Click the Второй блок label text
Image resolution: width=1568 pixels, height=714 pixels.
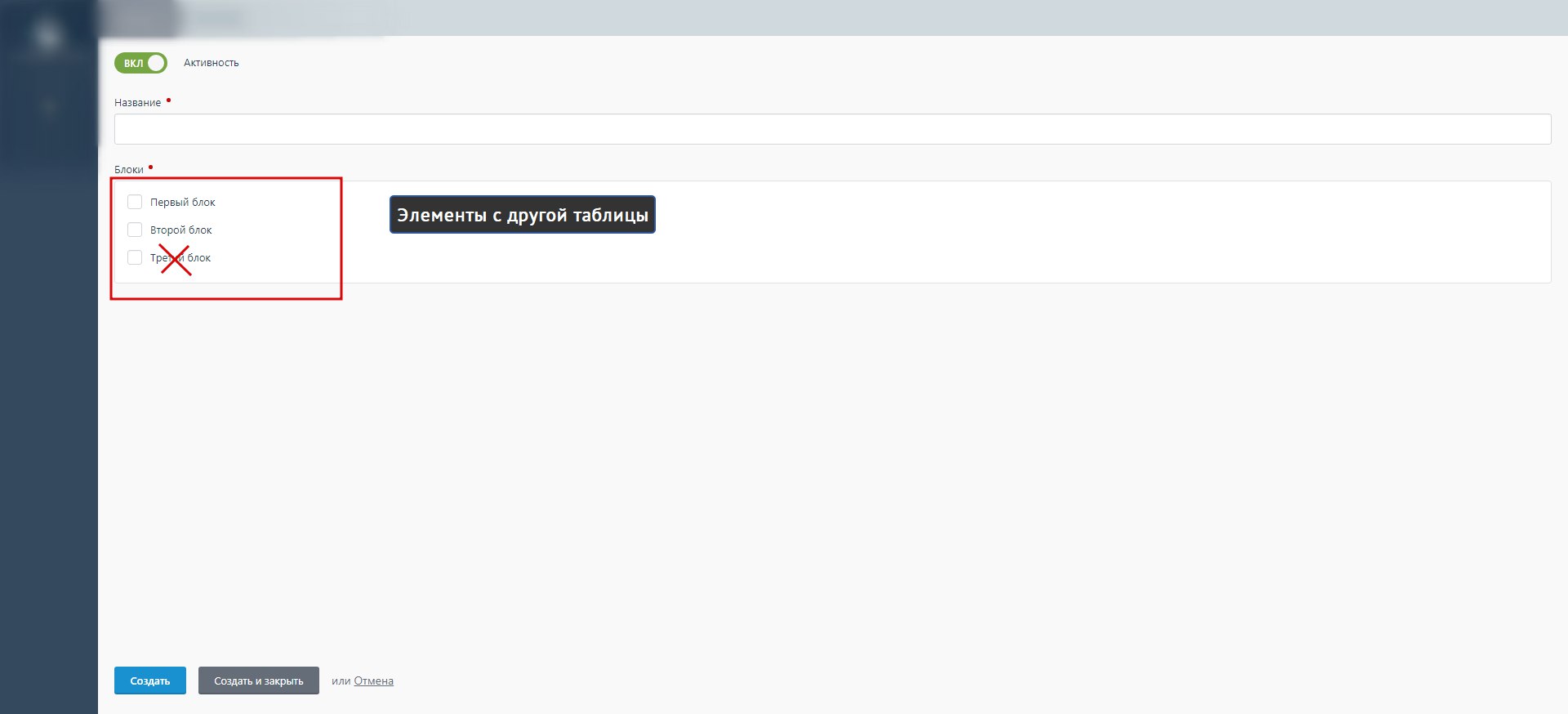pyautogui.click(x=181, y=230)
